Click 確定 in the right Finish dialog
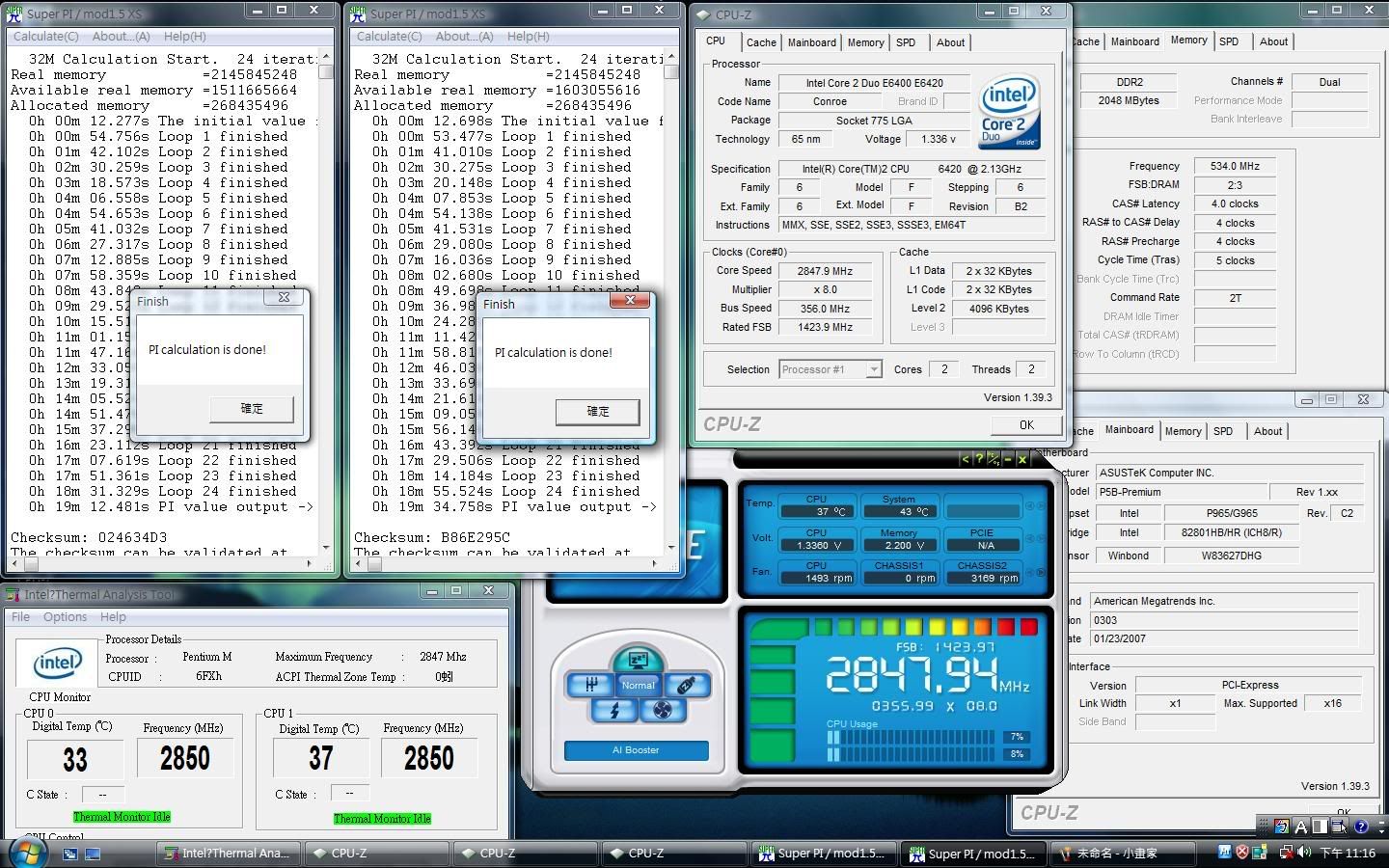The height and width of the screenshot is (868, 1389). [598, 412]
